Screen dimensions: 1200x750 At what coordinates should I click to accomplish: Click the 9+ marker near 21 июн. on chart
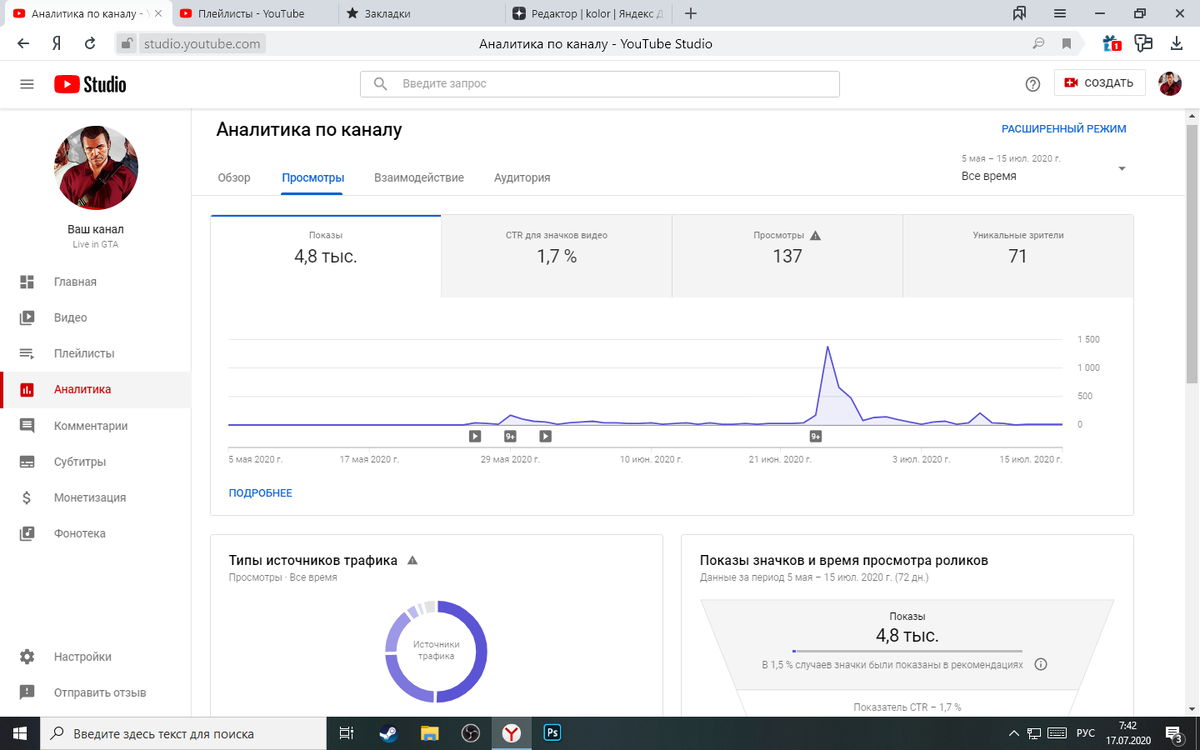(x=816, y=436)
